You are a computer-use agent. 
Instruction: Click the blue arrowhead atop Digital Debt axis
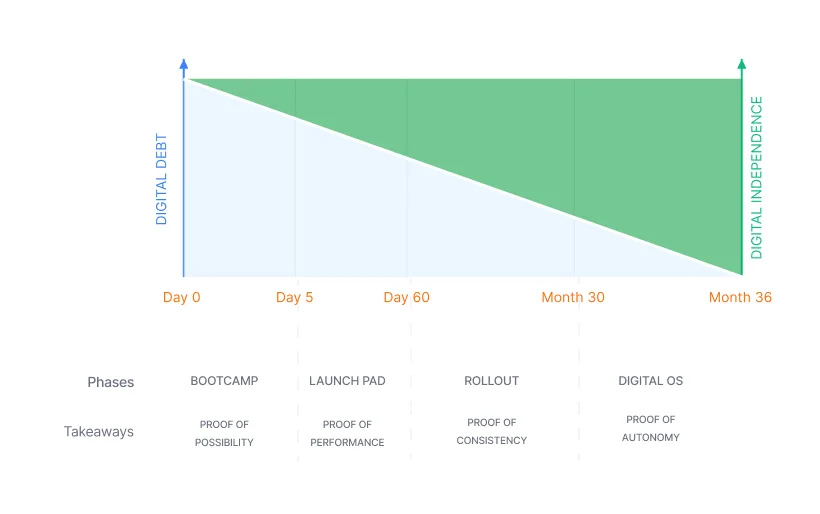183,65
